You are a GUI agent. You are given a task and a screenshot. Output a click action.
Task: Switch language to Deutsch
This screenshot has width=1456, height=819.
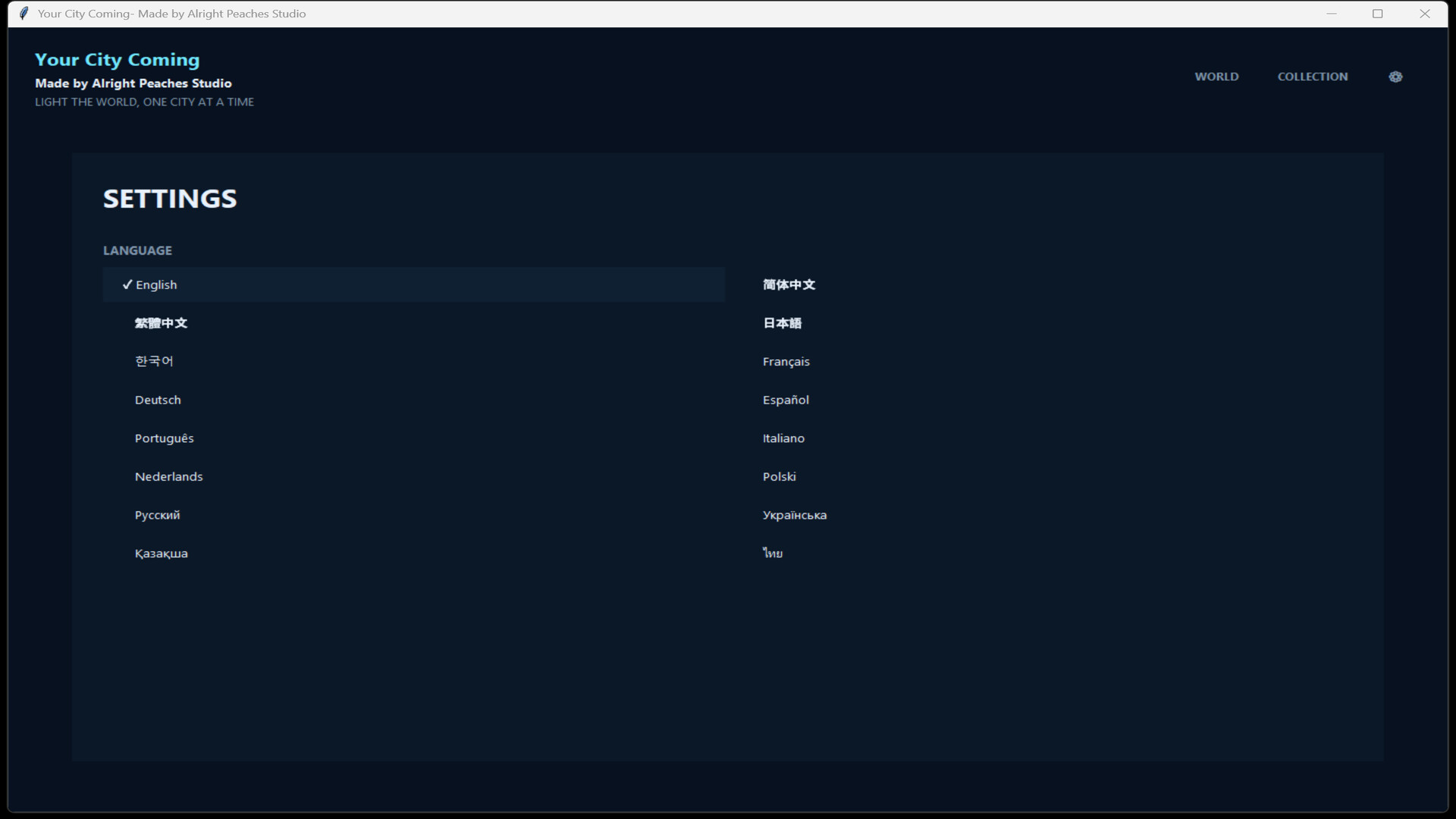click(x=158, y=400)
